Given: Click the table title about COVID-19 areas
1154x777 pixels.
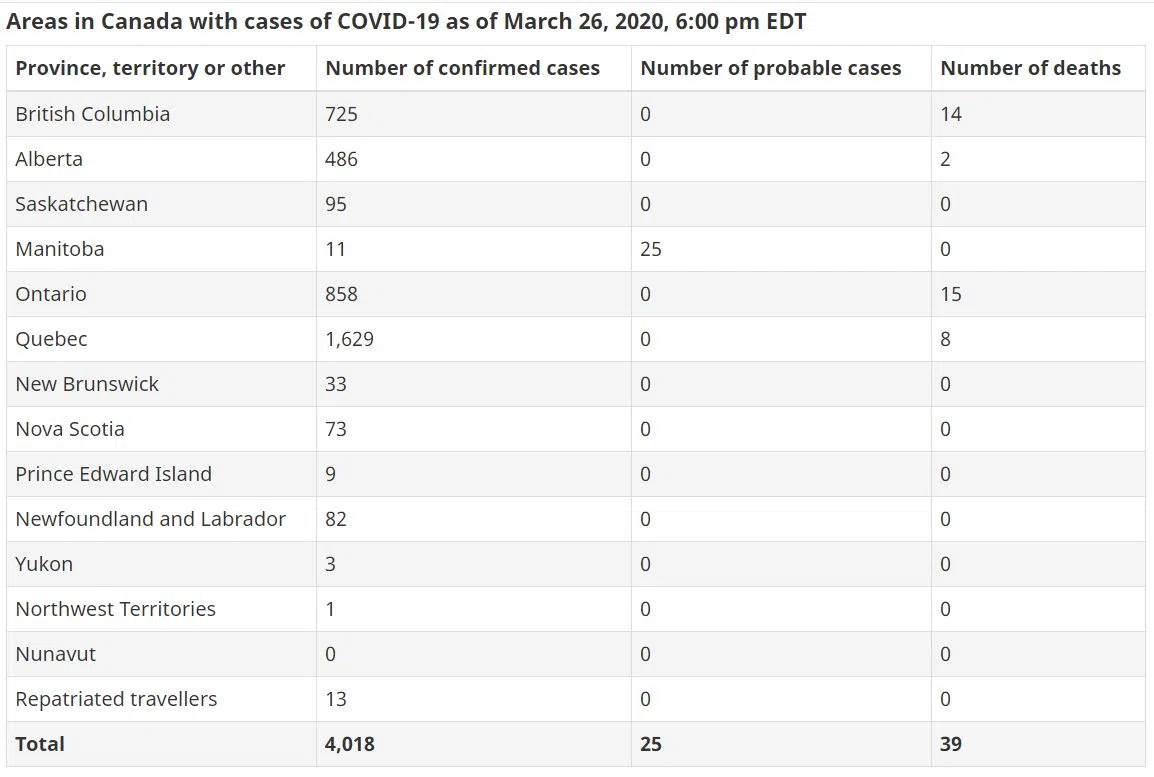Looking at the screenshot, I should 406,21.
